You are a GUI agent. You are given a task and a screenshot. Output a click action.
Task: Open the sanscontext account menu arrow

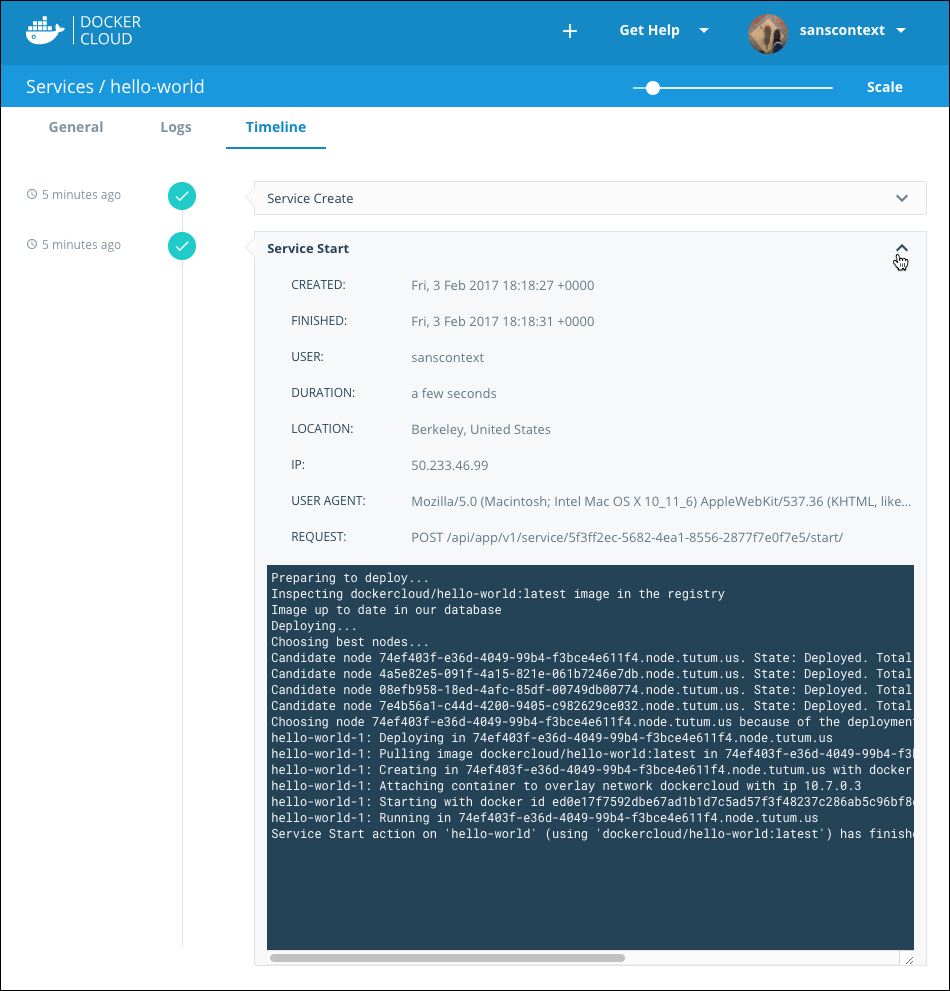coord(901,30)
